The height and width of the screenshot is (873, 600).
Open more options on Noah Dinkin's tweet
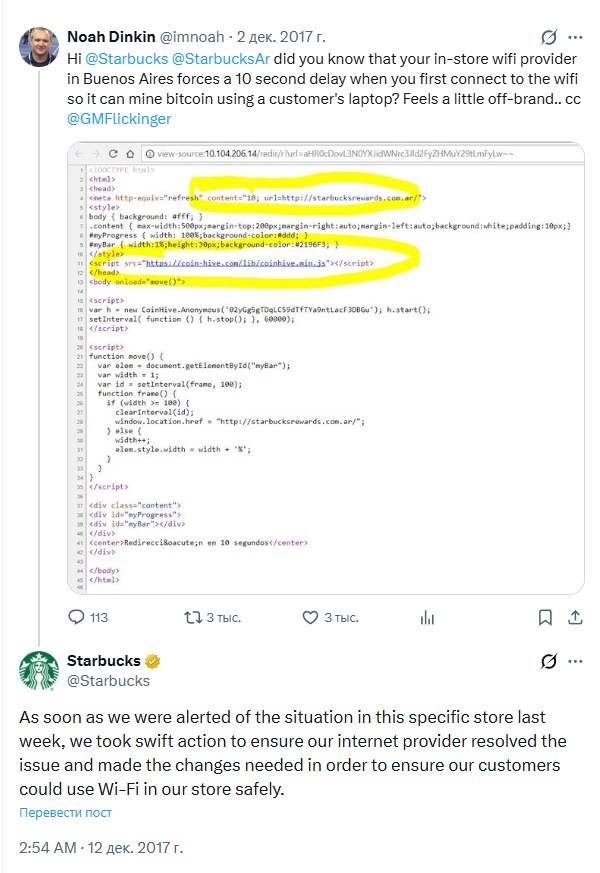point(576,38)
